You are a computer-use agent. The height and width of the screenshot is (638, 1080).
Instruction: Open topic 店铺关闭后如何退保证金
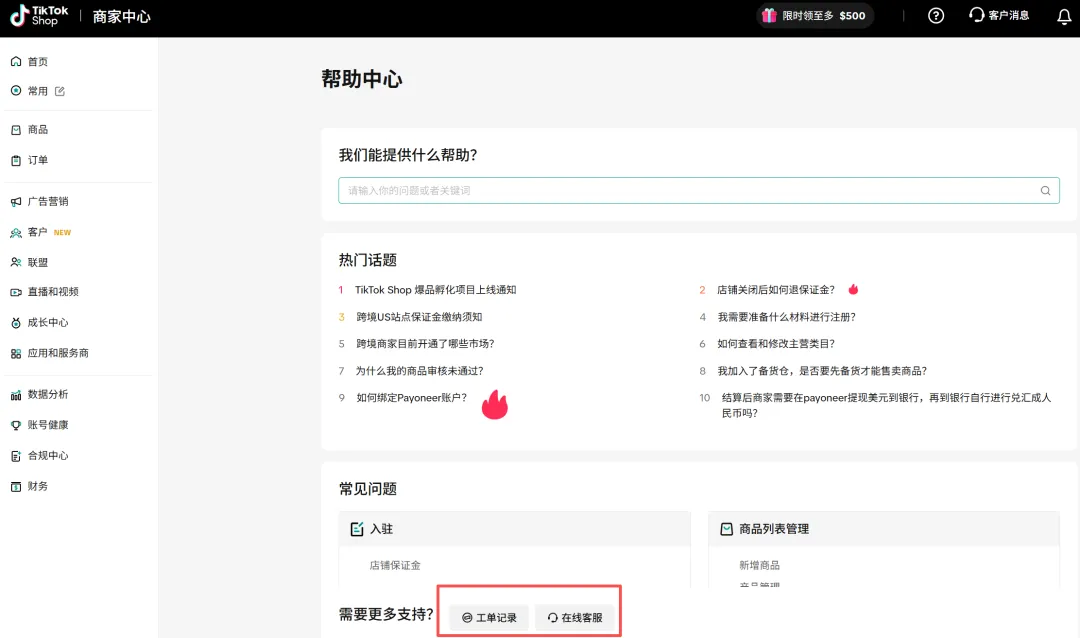775,290
